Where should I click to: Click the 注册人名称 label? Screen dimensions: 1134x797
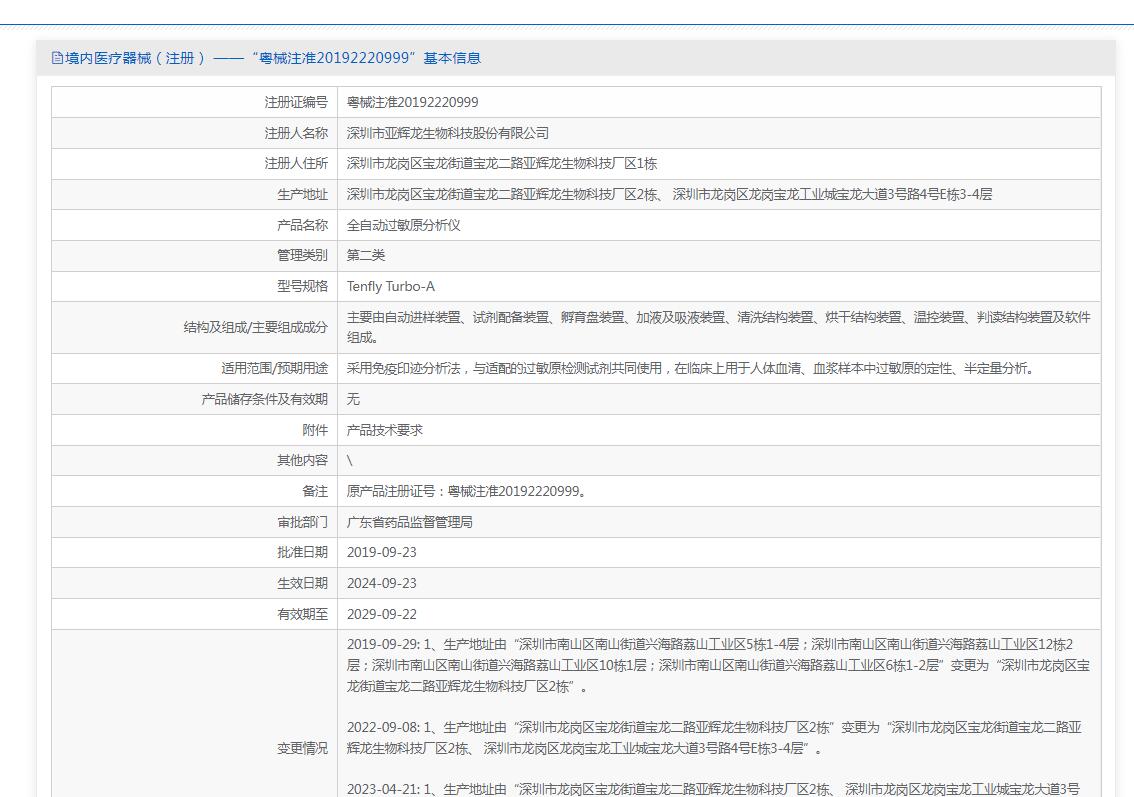[296, 133]
